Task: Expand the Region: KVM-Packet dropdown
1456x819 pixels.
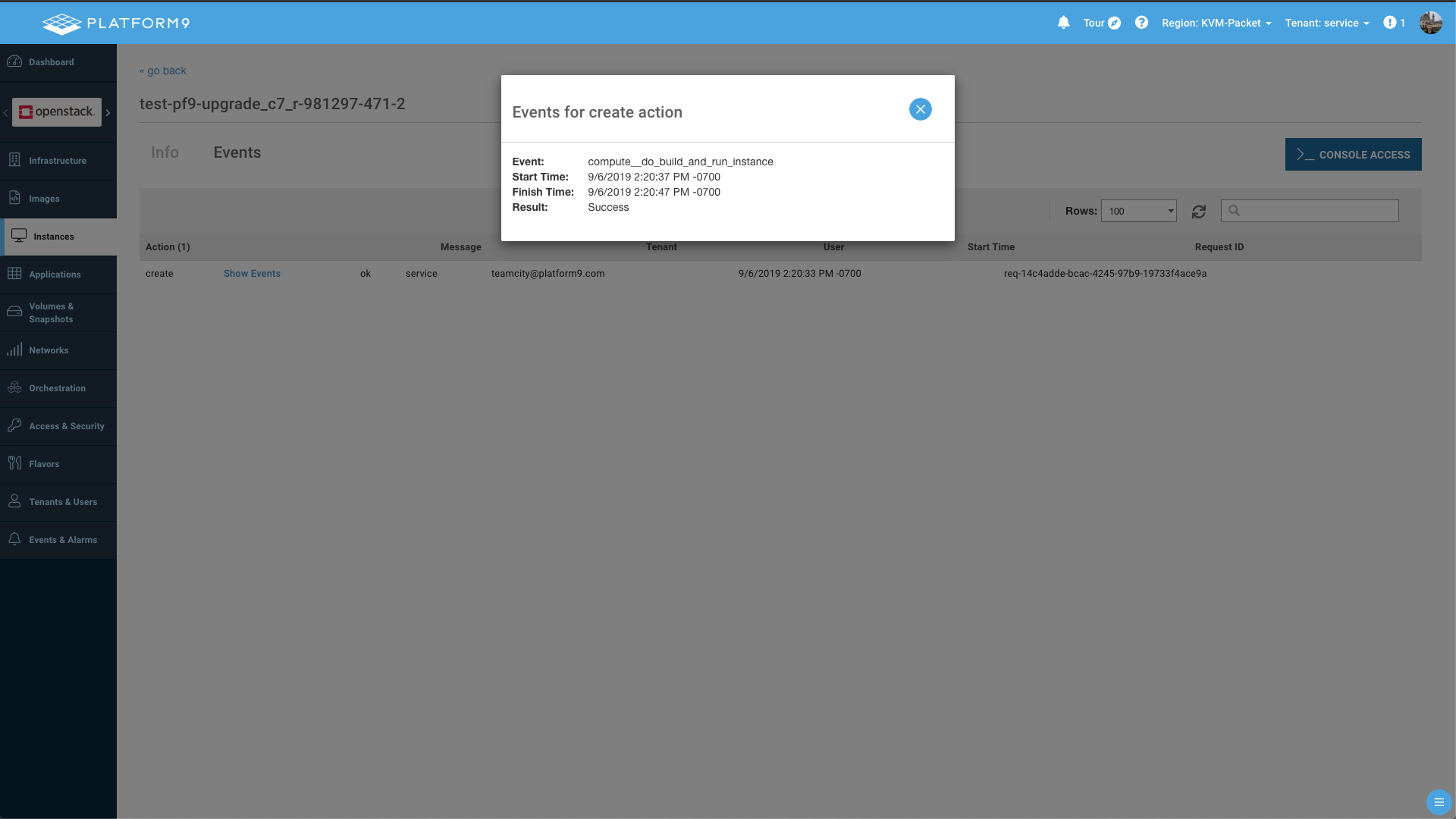Action: click(1216, 23)
